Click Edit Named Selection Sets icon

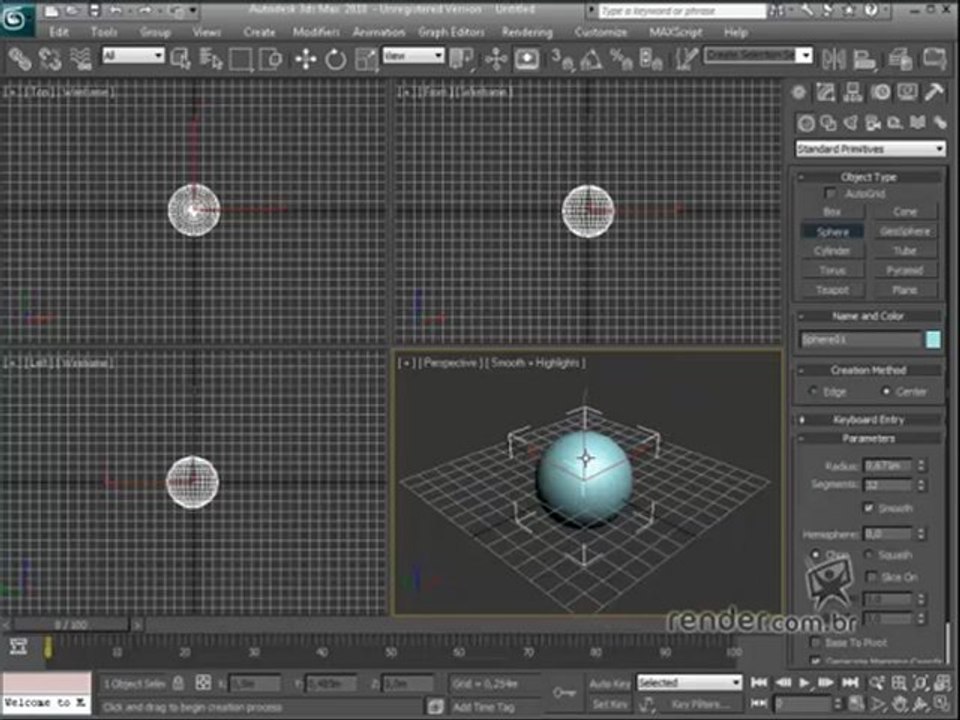(686, 59)
